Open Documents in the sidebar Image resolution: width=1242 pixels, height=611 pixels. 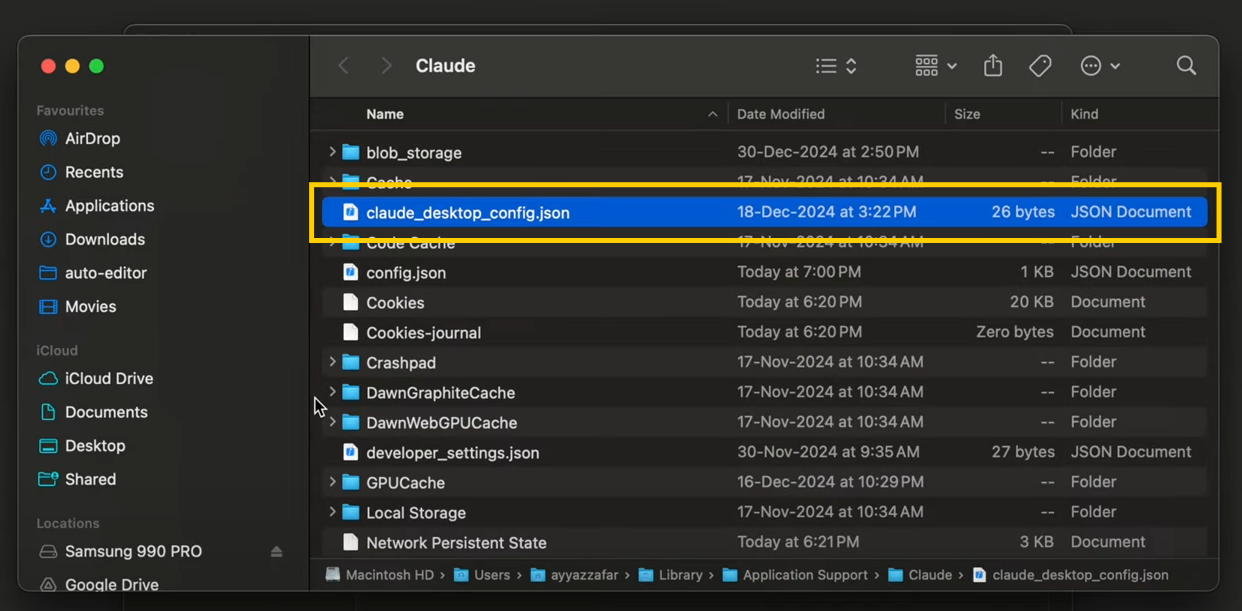(x=106, y=412)
